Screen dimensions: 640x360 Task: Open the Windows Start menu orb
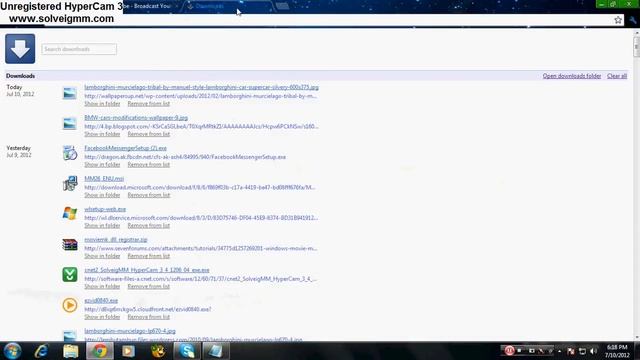pos(12,351)
